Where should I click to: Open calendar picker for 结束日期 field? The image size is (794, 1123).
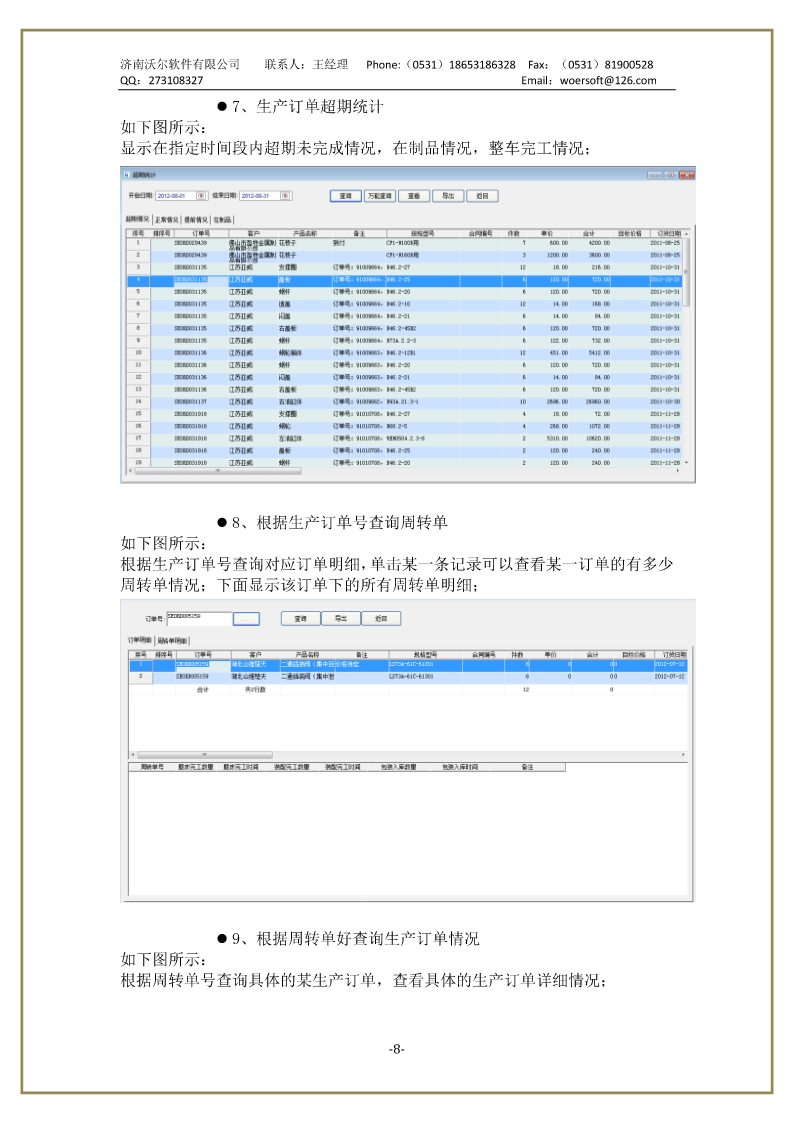[x=286, y=196]
